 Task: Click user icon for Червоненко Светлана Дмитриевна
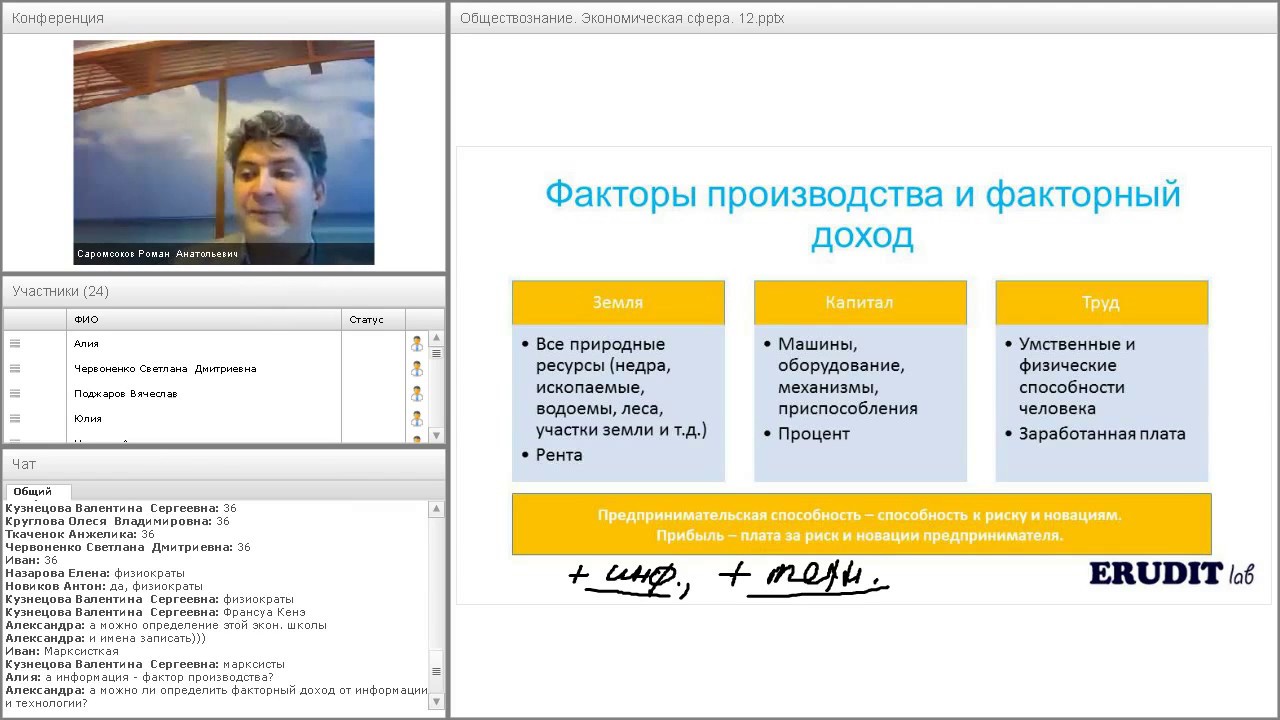(x=417, y=368)
